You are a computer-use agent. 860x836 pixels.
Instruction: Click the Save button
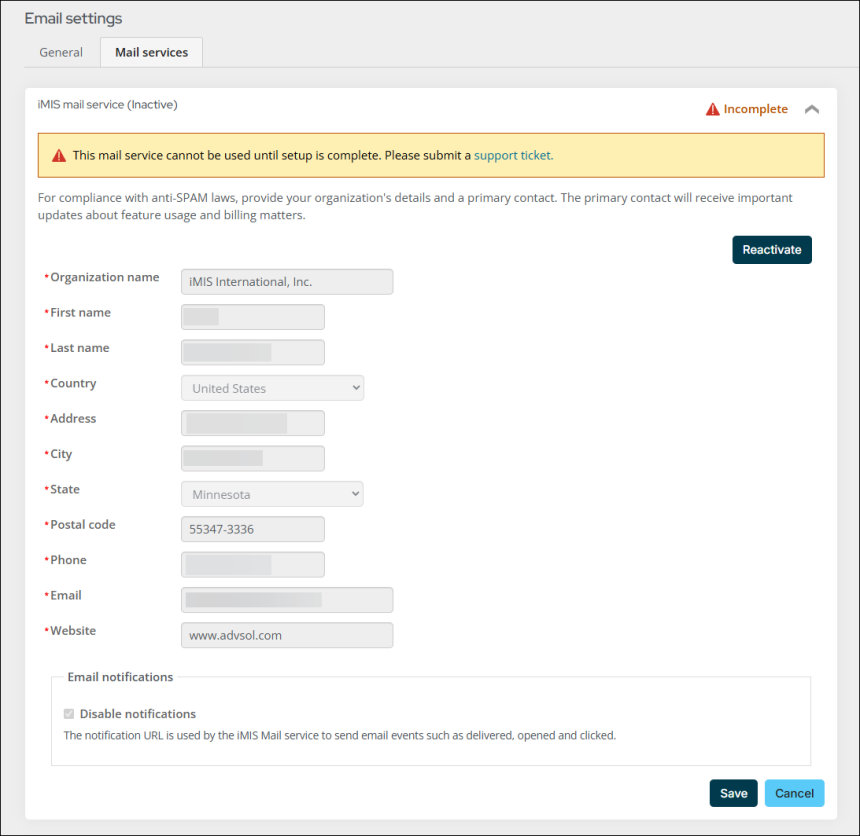tap(733, 792)
